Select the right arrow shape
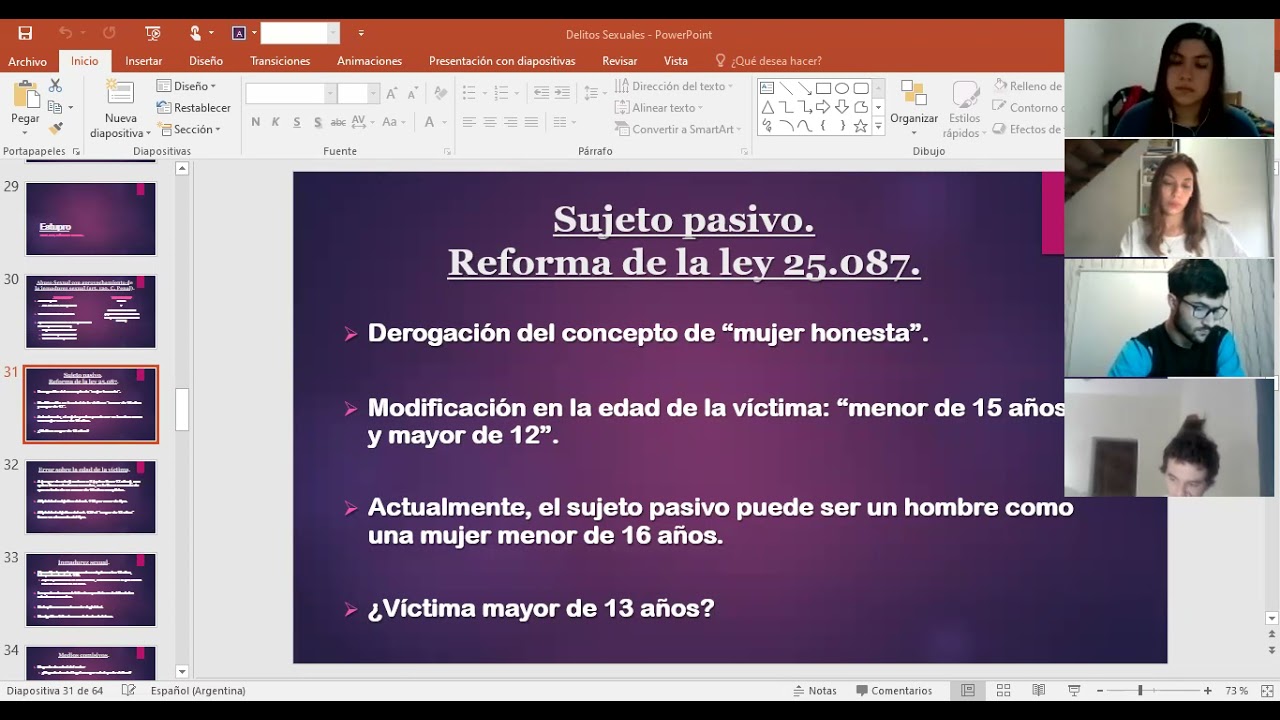 point(823,107)
